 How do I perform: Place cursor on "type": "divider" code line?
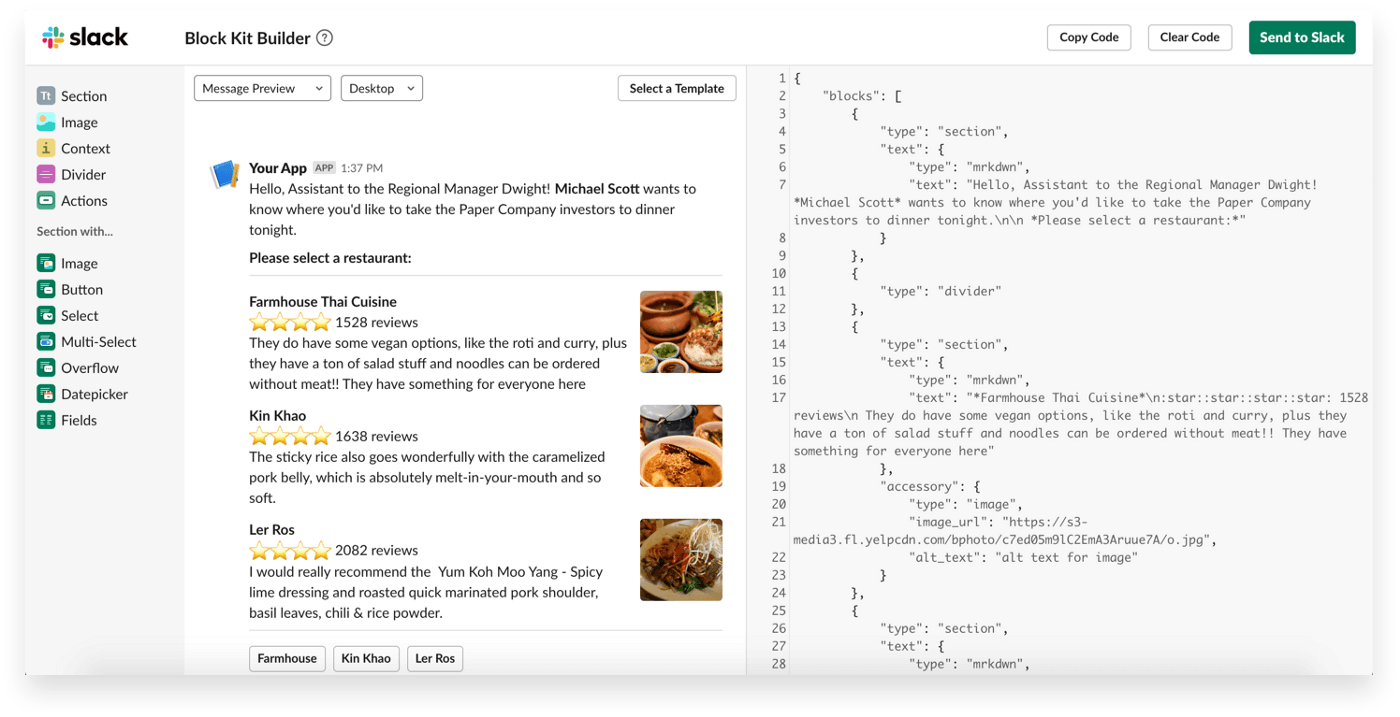940,291
